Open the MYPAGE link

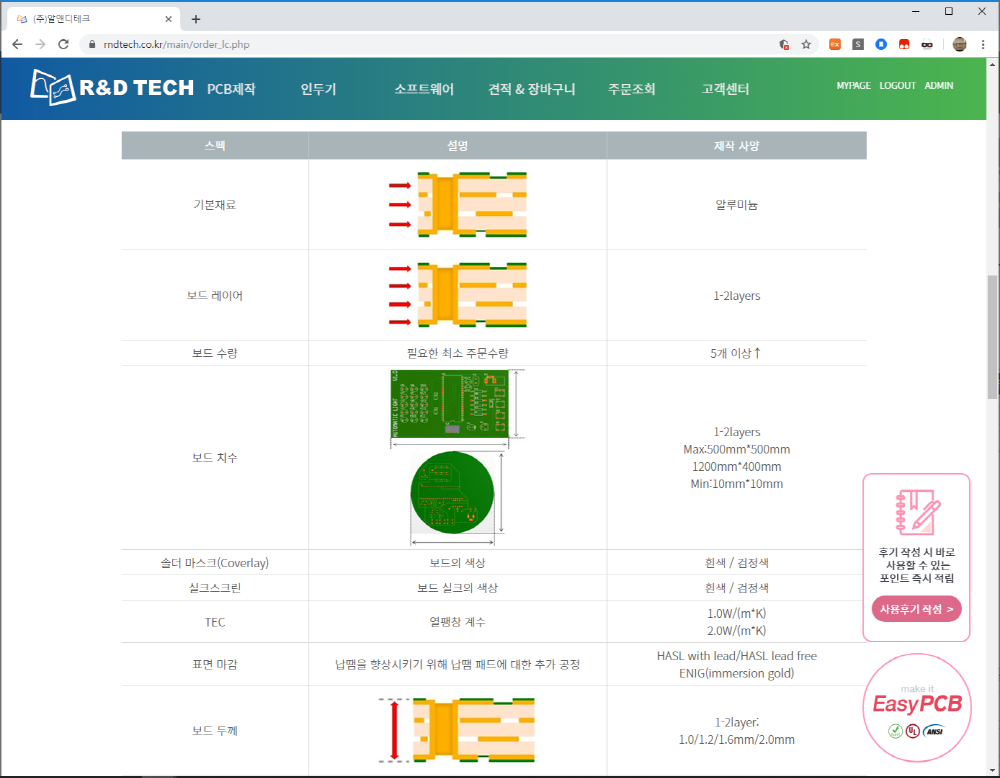click(x=853, y=85)
